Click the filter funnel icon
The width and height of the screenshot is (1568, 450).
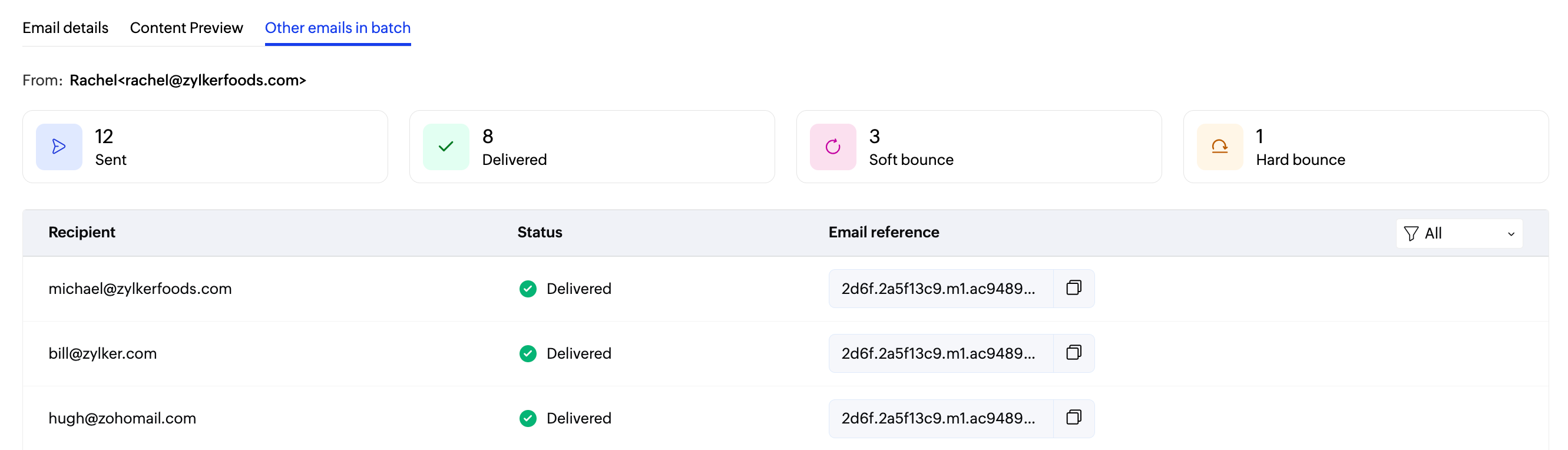[x=1410, y=234]
